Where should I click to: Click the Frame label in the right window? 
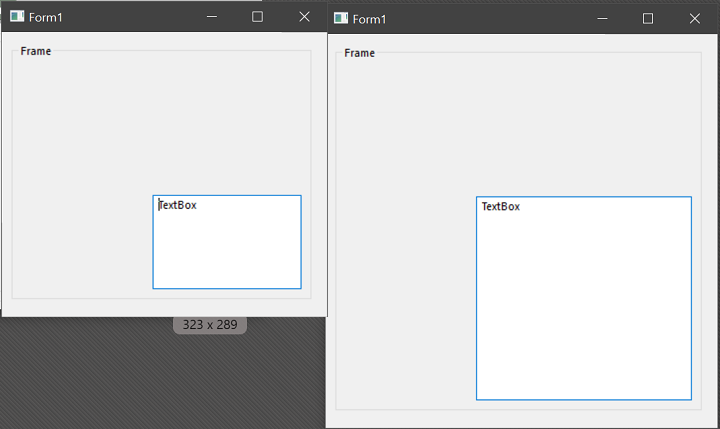coord(360,53)
